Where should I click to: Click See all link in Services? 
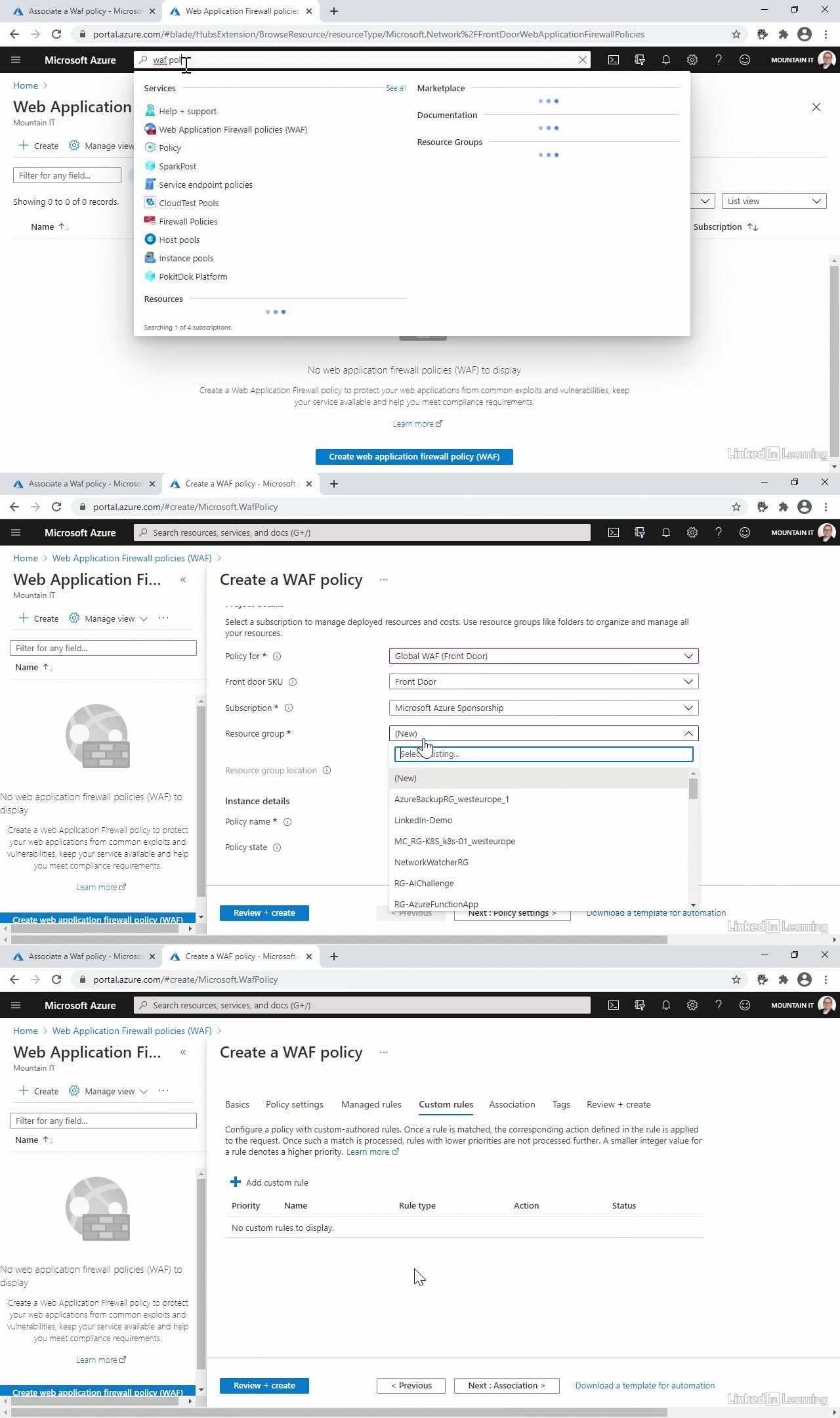[x=396, y=88]
